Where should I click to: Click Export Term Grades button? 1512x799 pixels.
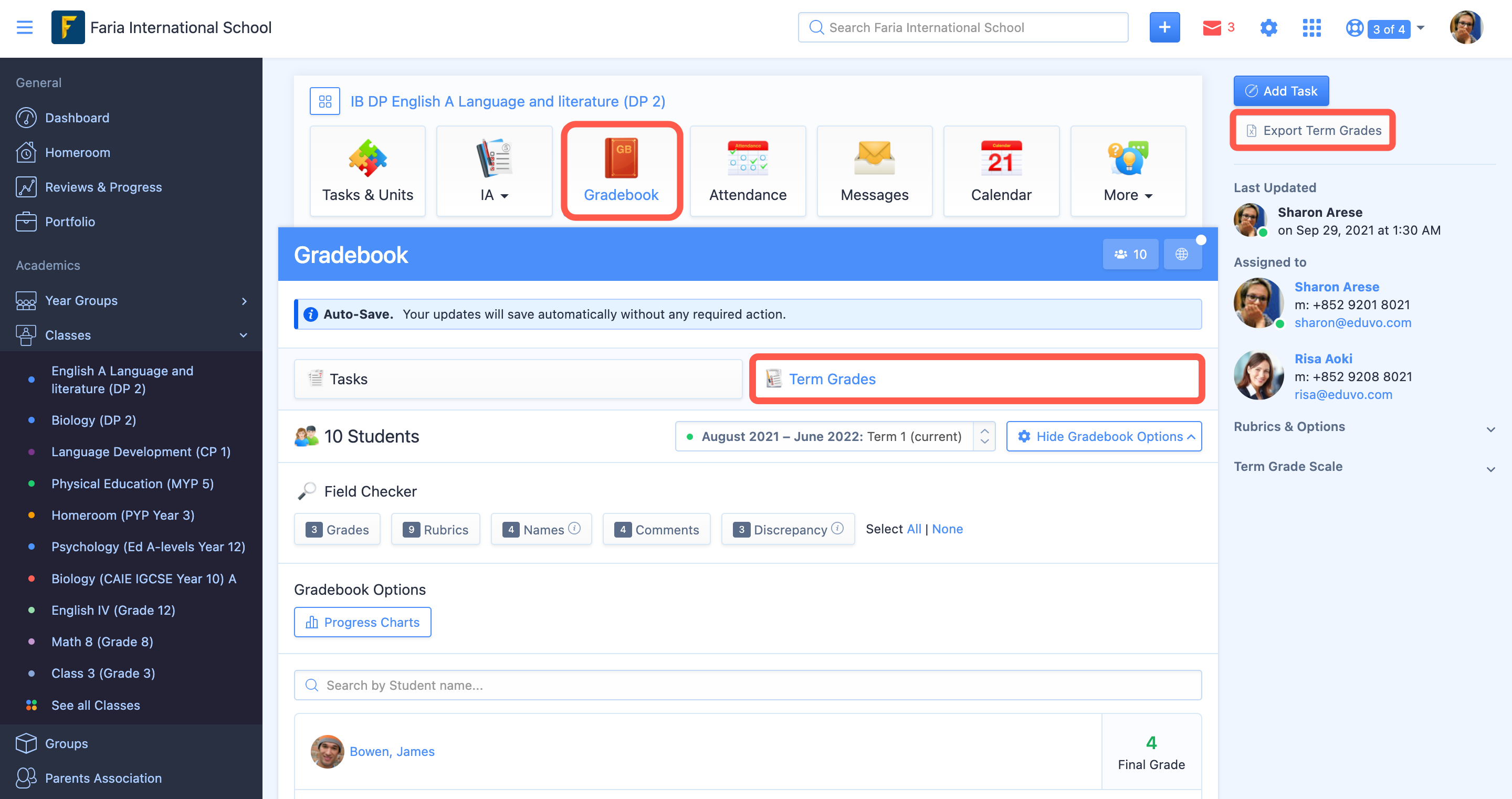1313,130
